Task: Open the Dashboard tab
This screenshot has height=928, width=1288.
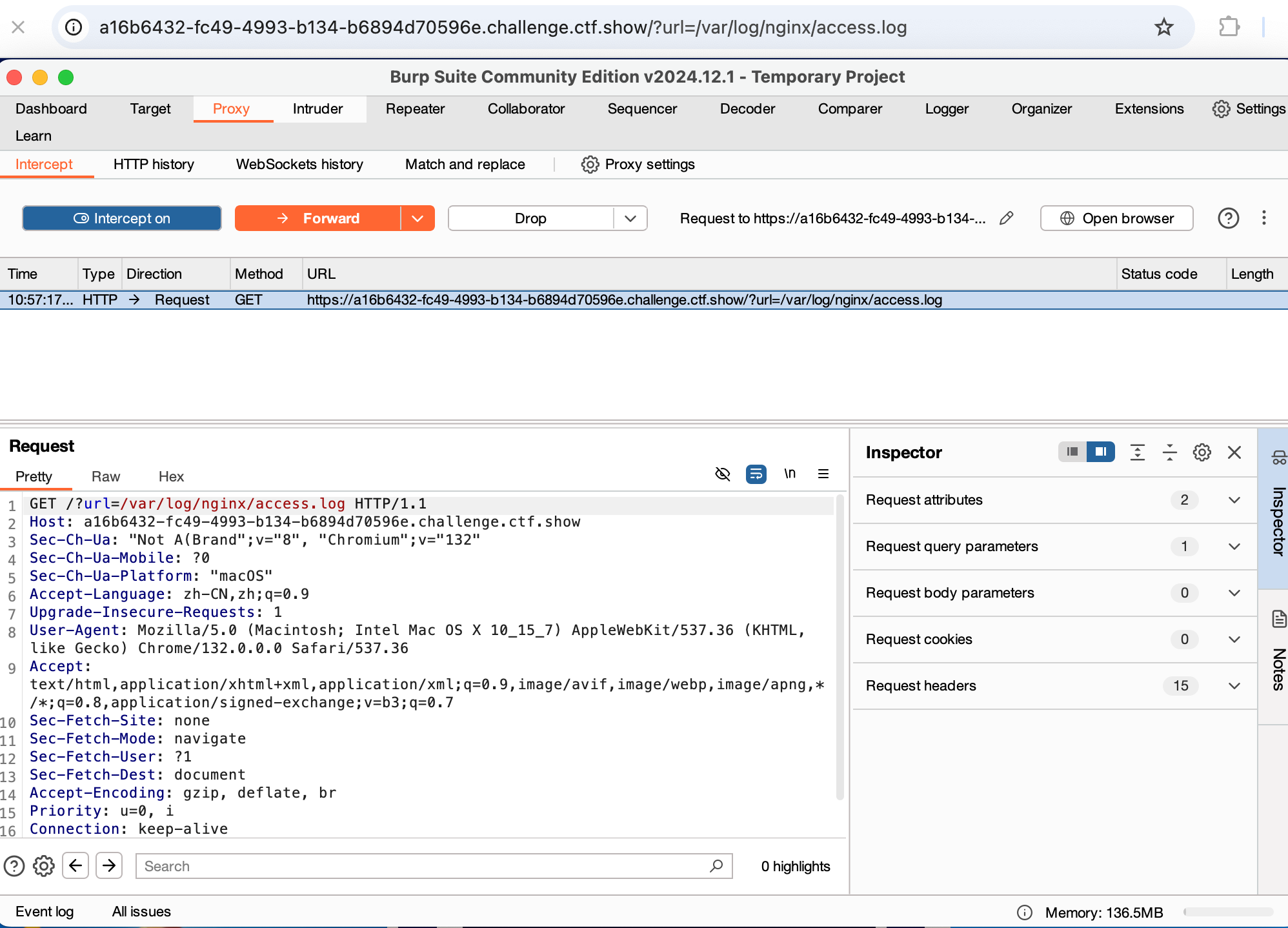Action: click(51, 108)
